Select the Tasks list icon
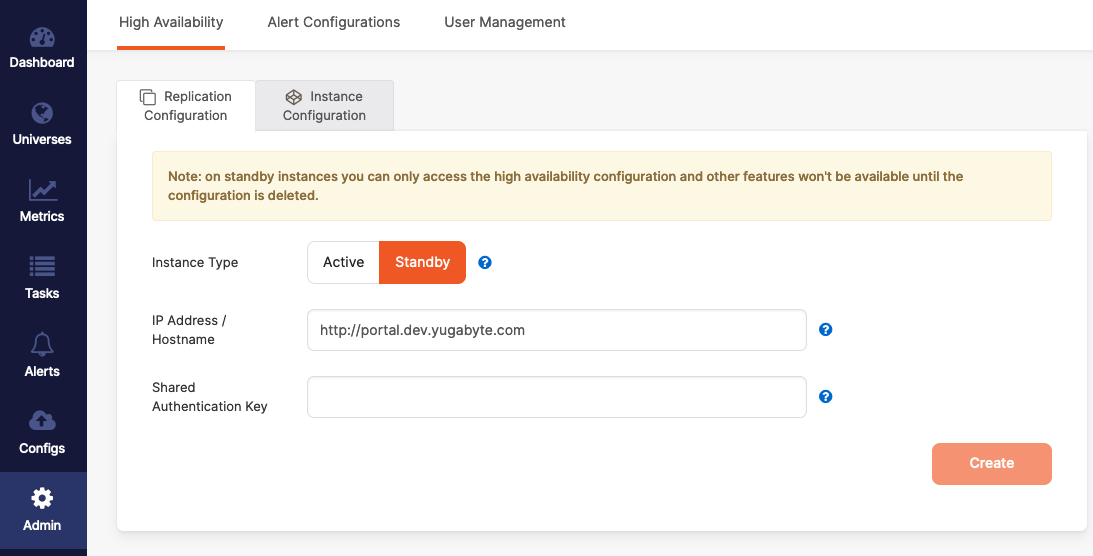Image resolution: width=1093 pixels, height=556 pixels. [42, 267]
